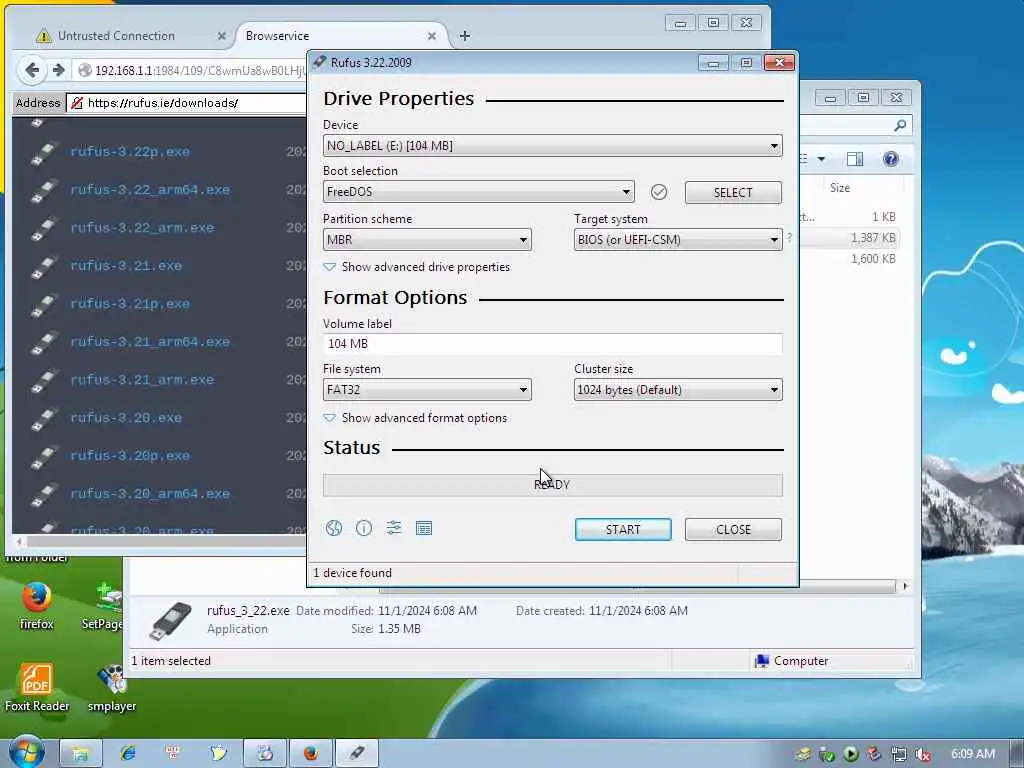Viewport: 1024px width, 768px height.
Task: Click the file explorer taskbar button
Action: pos(81,753)
